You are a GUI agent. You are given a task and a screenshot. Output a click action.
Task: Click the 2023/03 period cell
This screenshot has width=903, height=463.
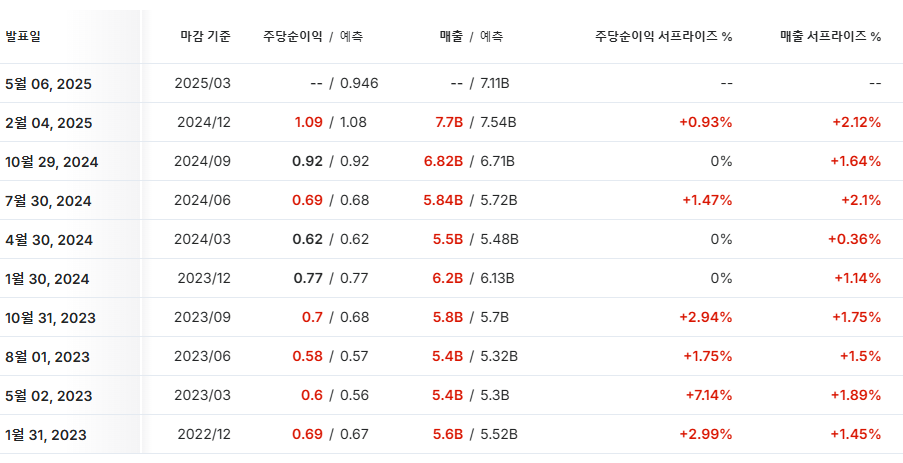202,396
